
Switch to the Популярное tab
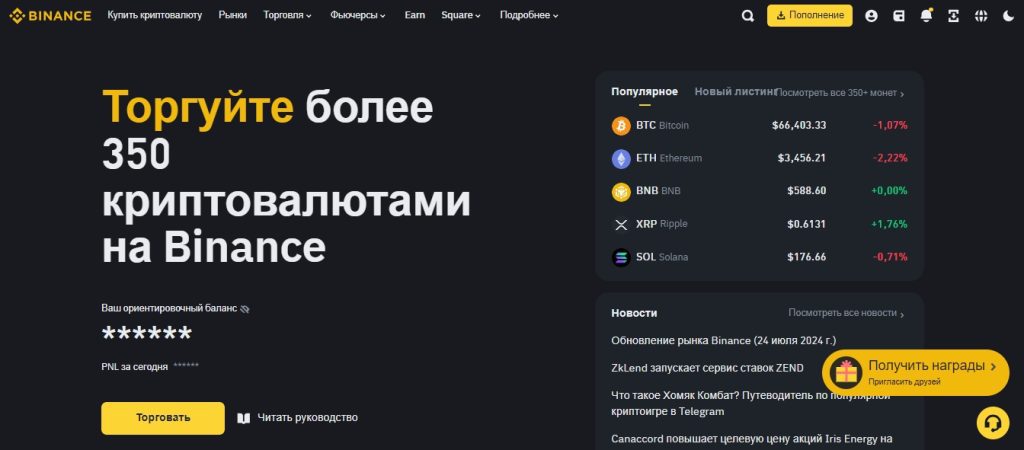(x=645, y=92)
